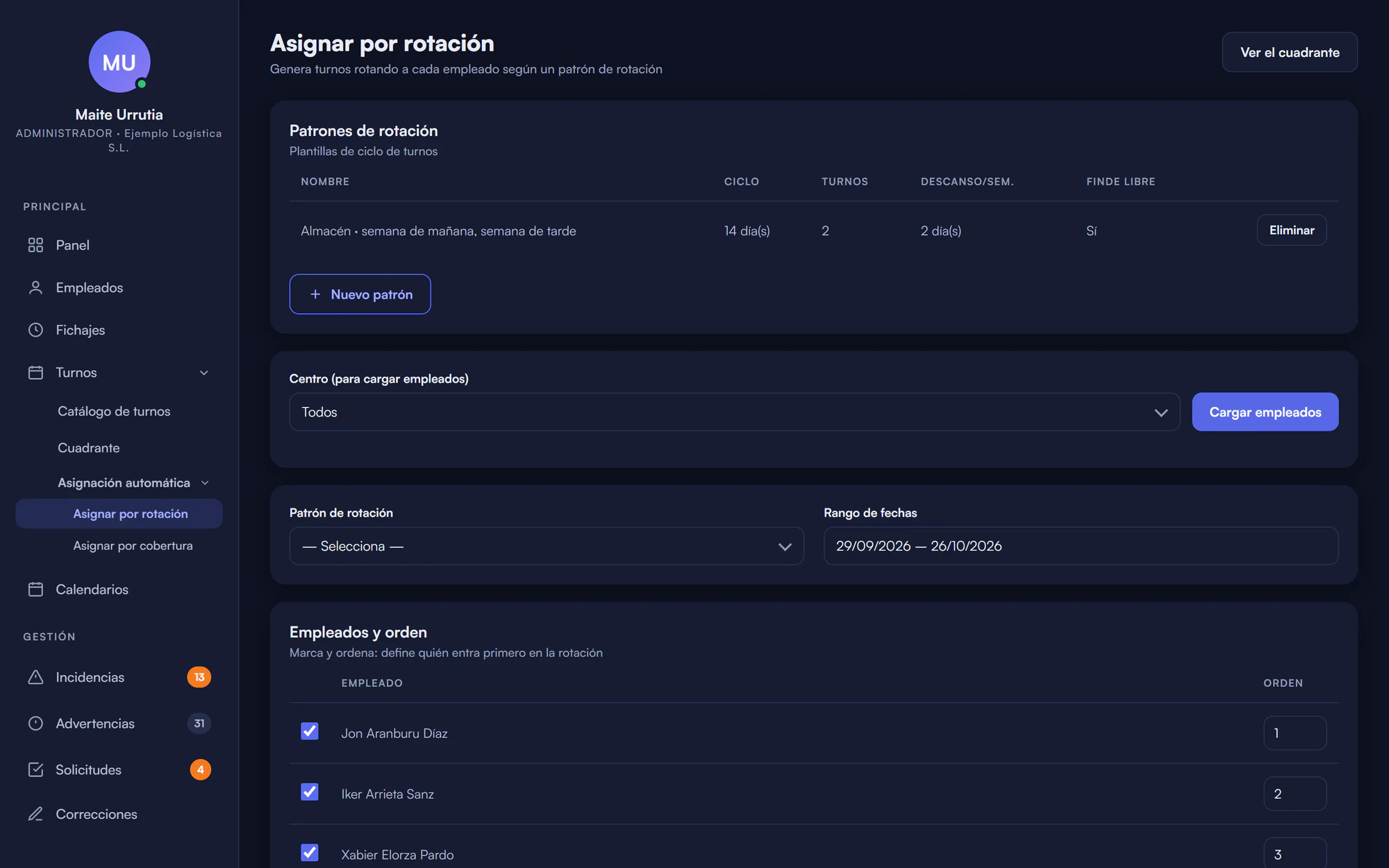The height and width of the screenshot is (868, 1389).
Task: Click order field for Xabier Elorza Pardo
Action: click(1295, 853)
